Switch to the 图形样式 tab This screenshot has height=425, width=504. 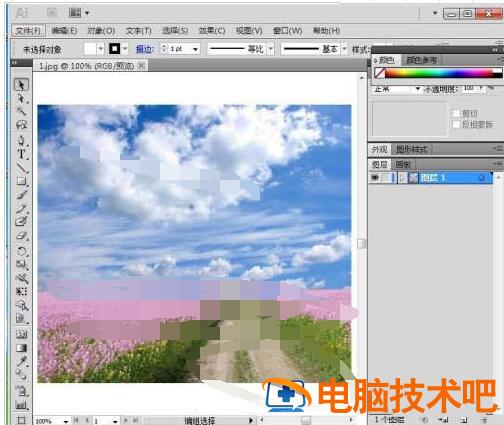(x=412, y=149)
